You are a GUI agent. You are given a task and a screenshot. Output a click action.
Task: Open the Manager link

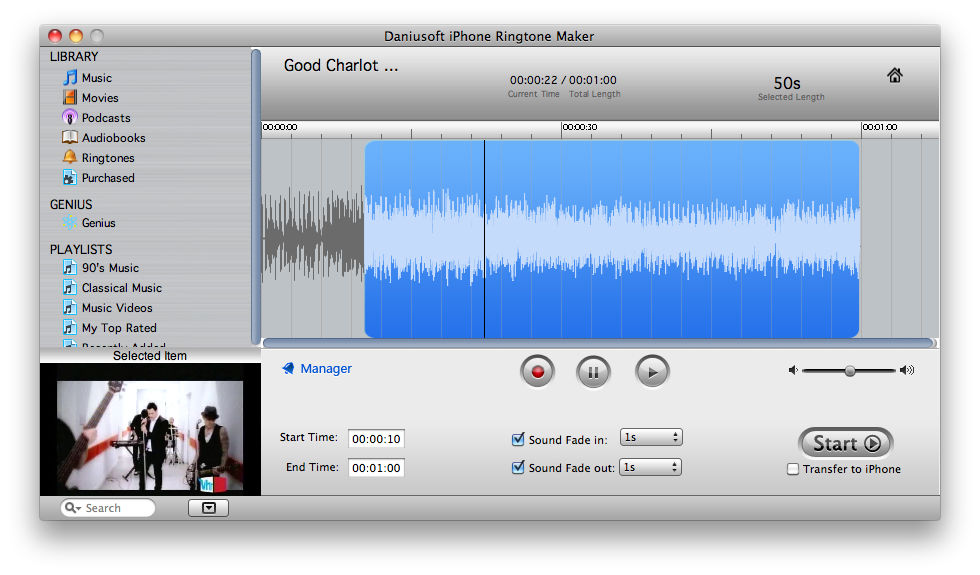pos(326,369)
